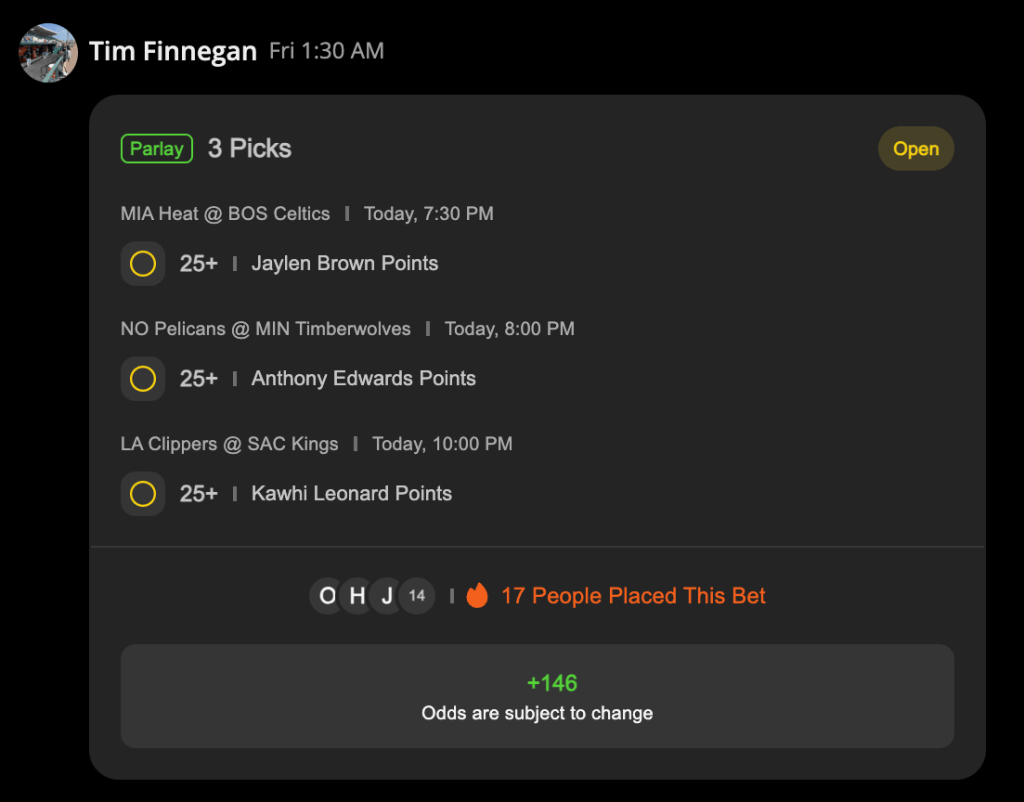Click the Fri 1:30 AM message timestamp
This screenshot has width=1024, height=802.
pos(327,51)
